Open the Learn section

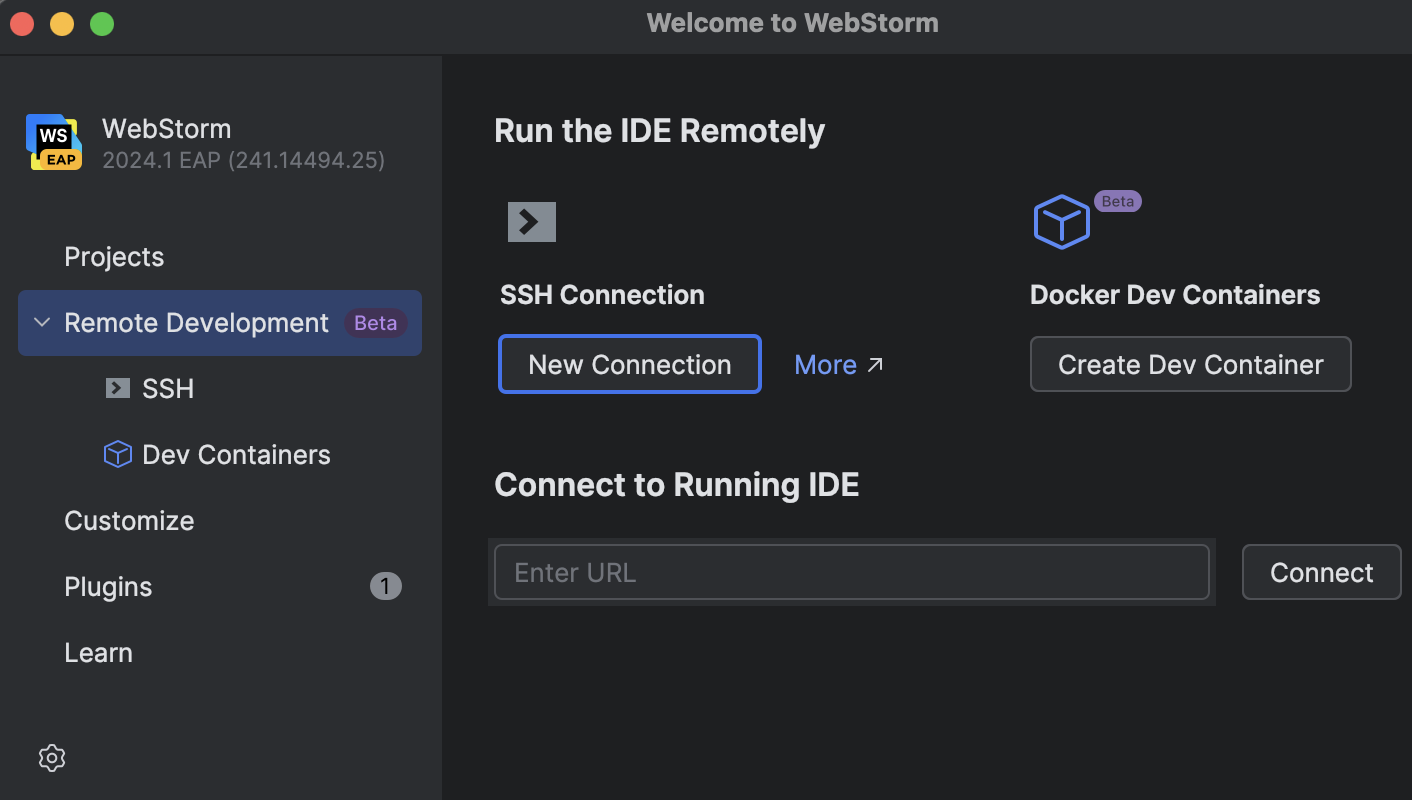(x=98, y=652)
